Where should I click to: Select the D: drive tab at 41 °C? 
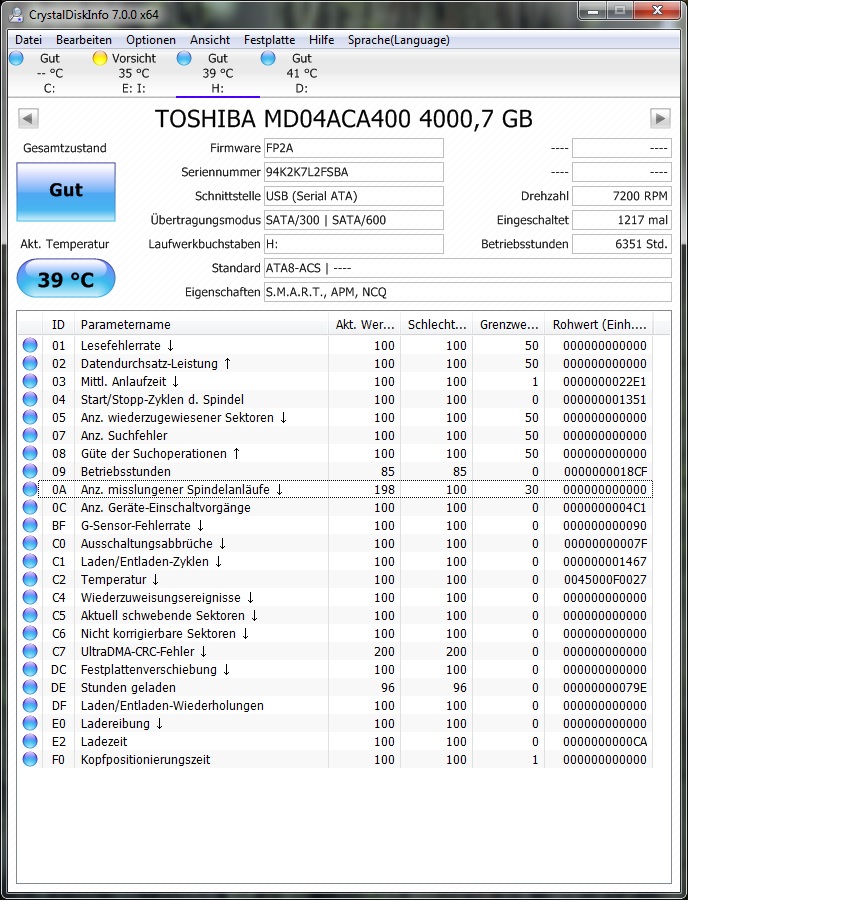[x=301, y=73]
